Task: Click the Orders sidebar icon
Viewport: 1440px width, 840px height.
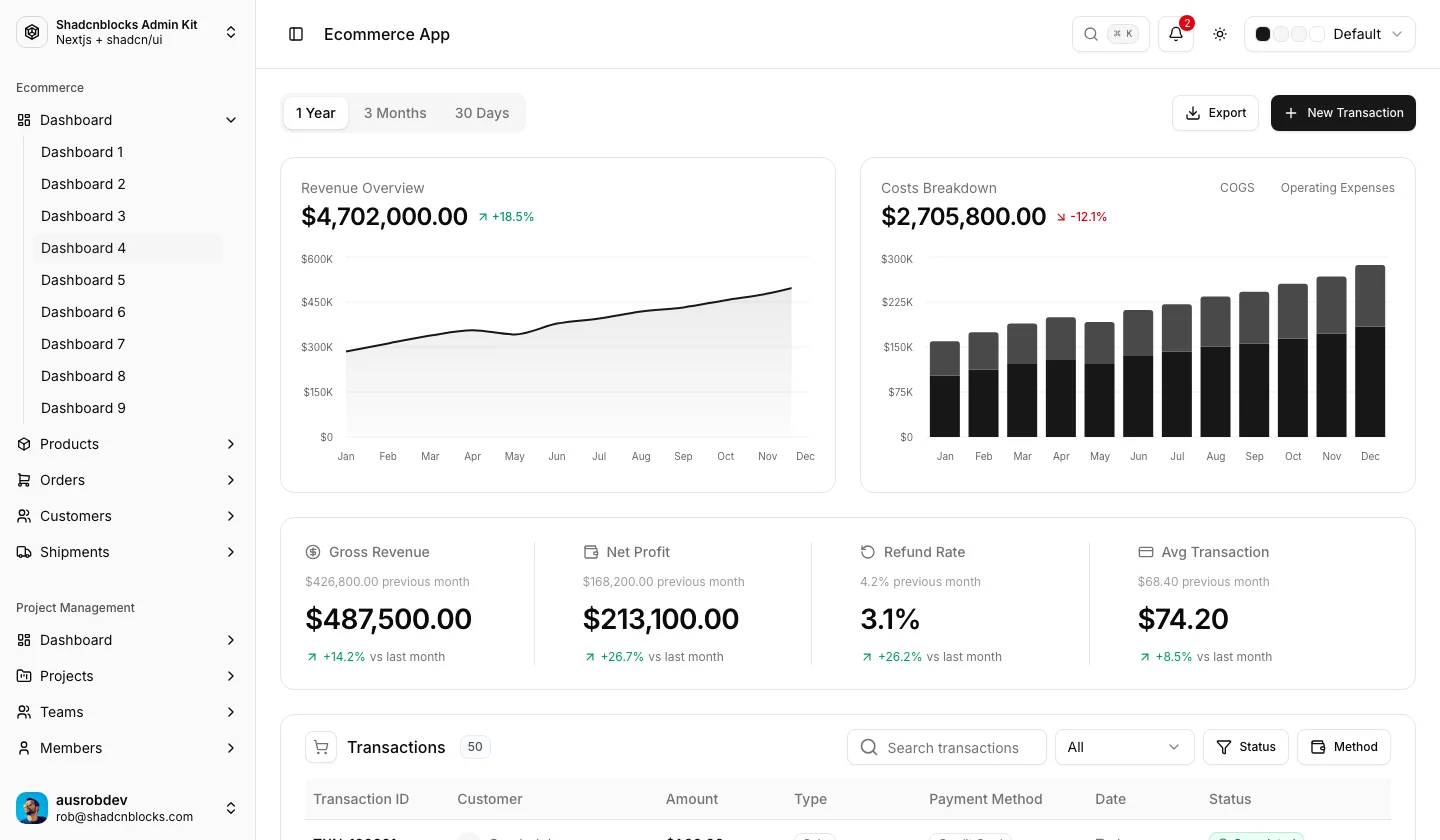Action: [24, 480]
